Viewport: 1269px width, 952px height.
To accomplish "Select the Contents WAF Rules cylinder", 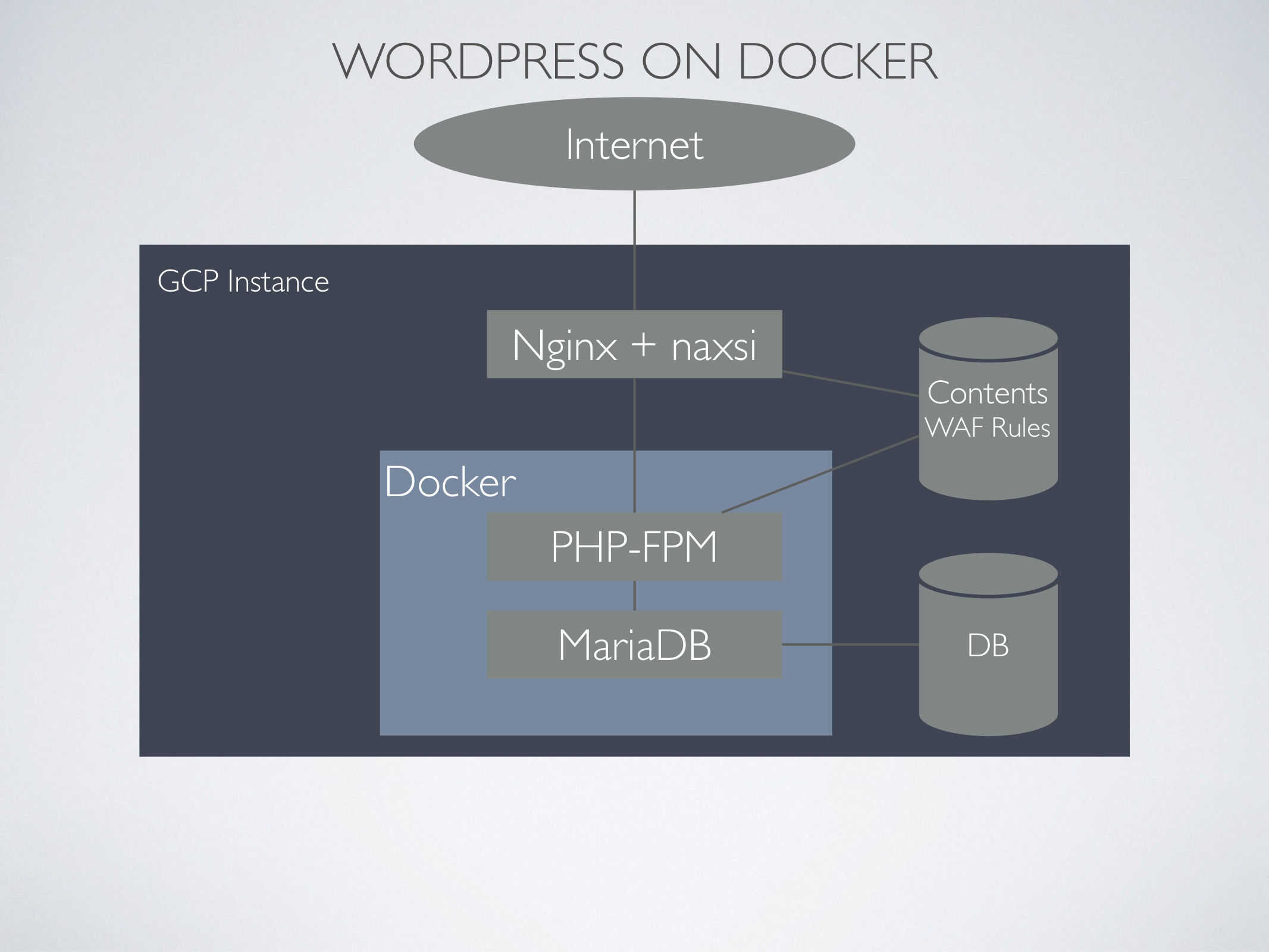I will click(988, 411).
